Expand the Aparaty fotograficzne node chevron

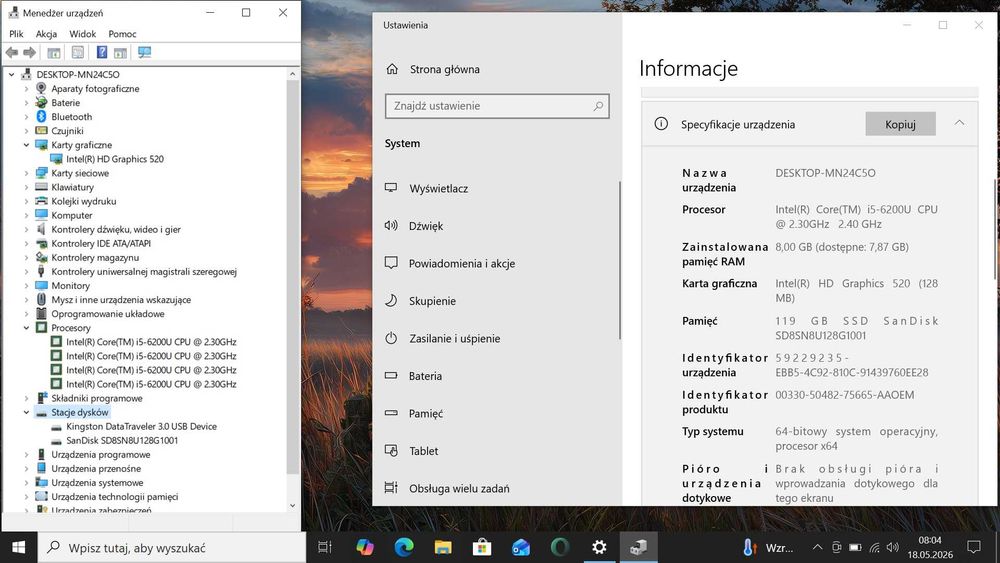tap(26, 89)
